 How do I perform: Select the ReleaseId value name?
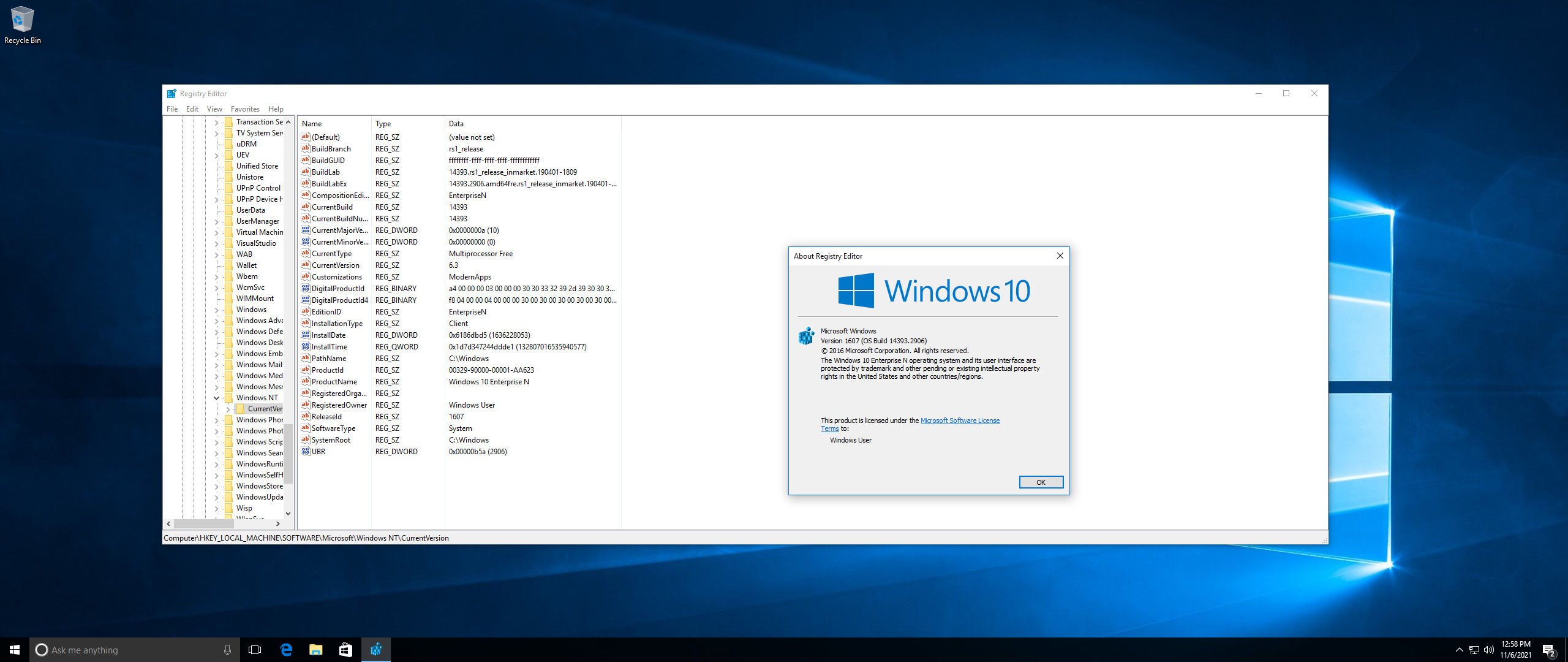[326, 417]
